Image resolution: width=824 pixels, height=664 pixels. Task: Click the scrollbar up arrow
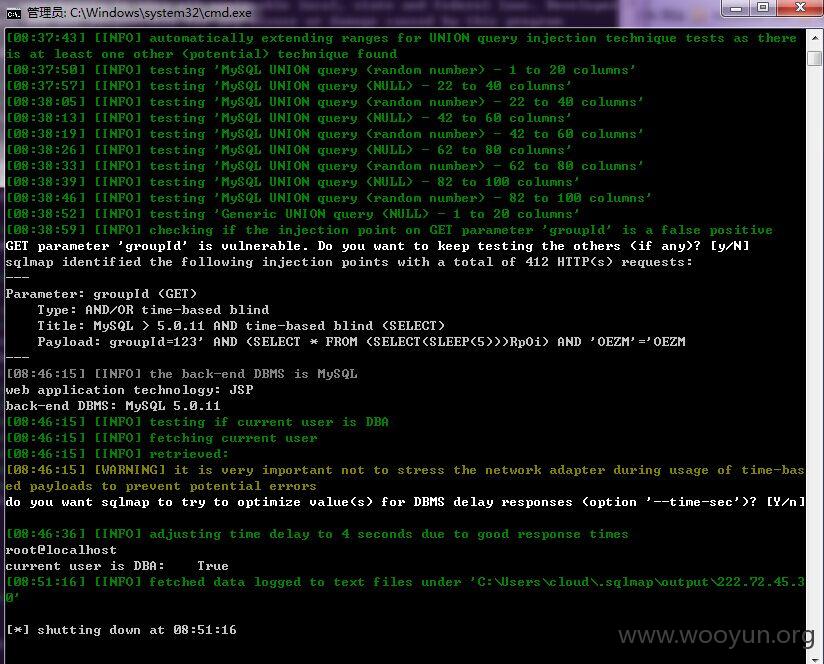pos(815,38)
